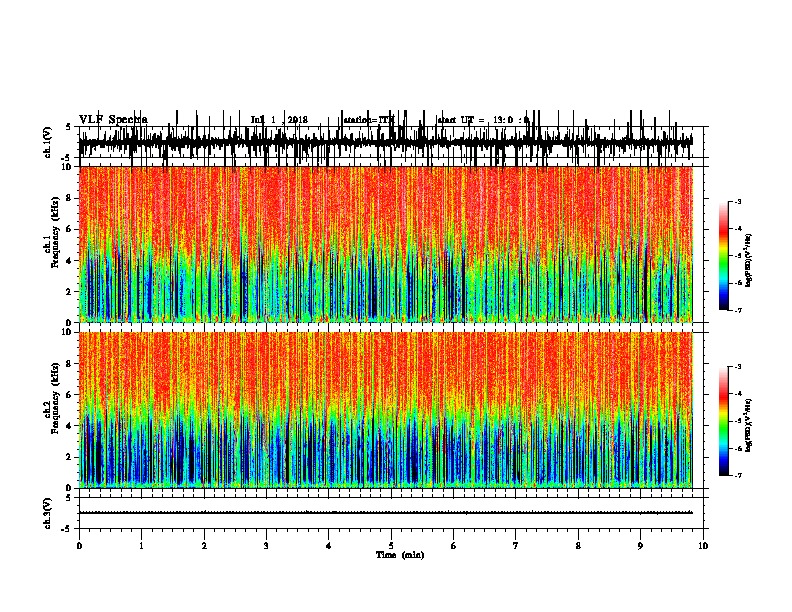The image size is (792, 612).
Task: Click time axis tick label '7'
Action: [516, 546]
